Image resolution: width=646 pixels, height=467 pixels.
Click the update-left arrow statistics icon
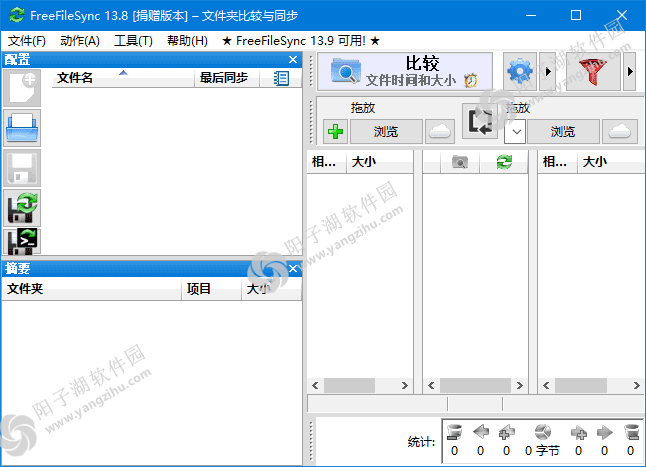click(x=480, y=432)
